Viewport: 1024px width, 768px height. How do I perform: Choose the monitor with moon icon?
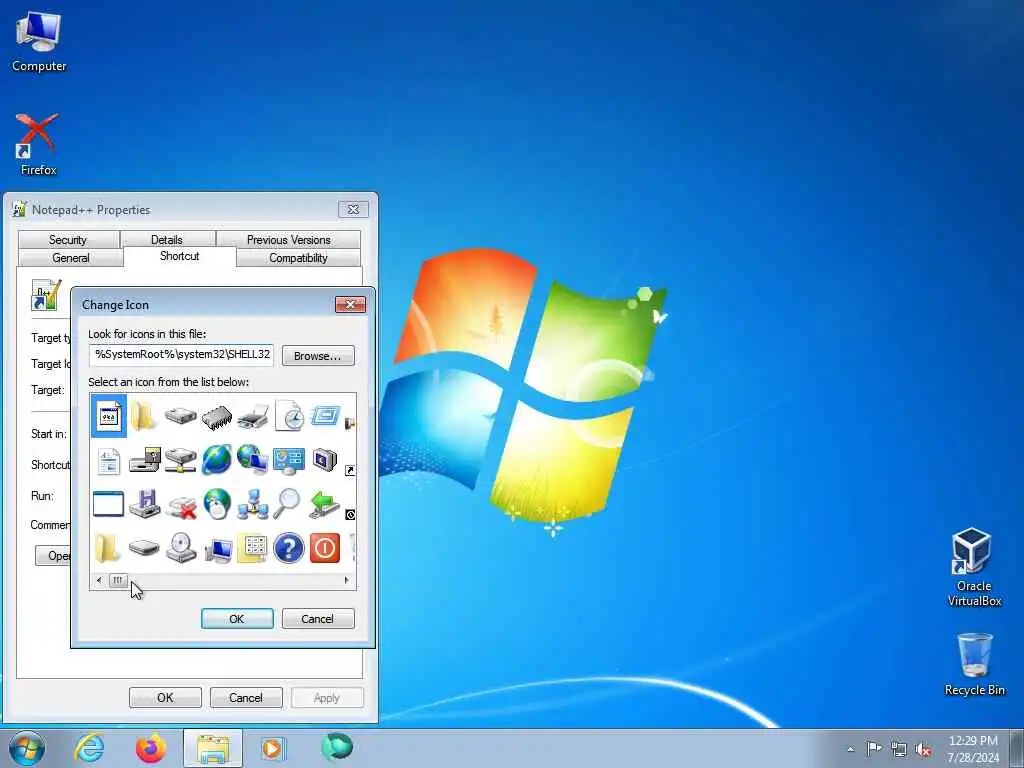pyautogui.click(x=325, y=460)
